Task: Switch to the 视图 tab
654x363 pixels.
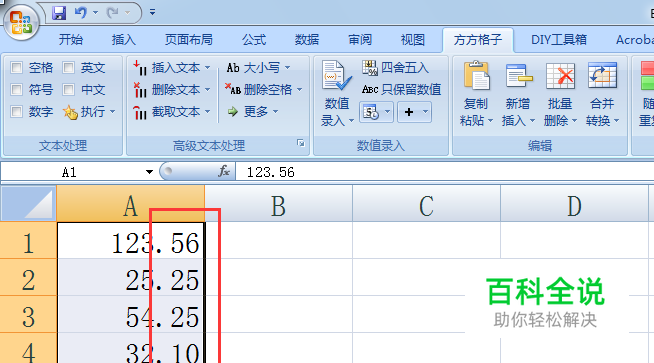Action: pyautogui.click(x=413, y=40)
